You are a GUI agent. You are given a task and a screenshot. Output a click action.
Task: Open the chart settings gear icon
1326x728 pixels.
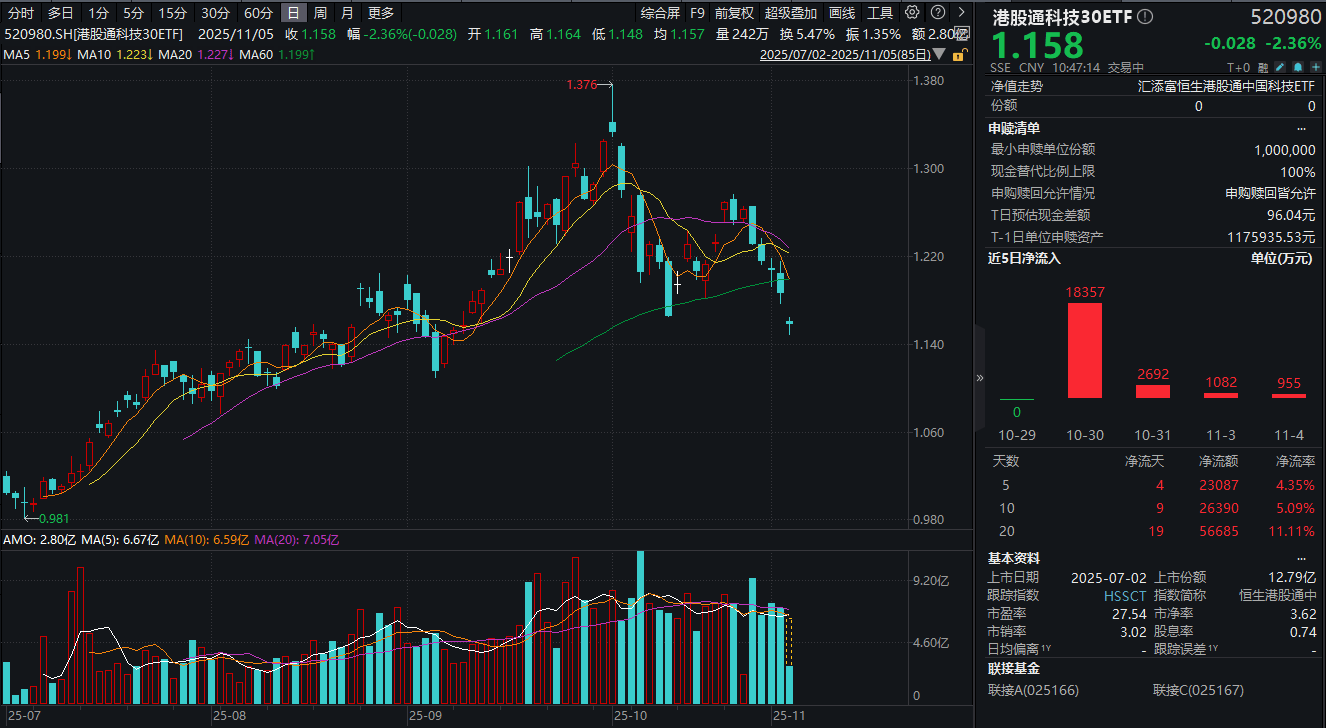click(911, 13)
